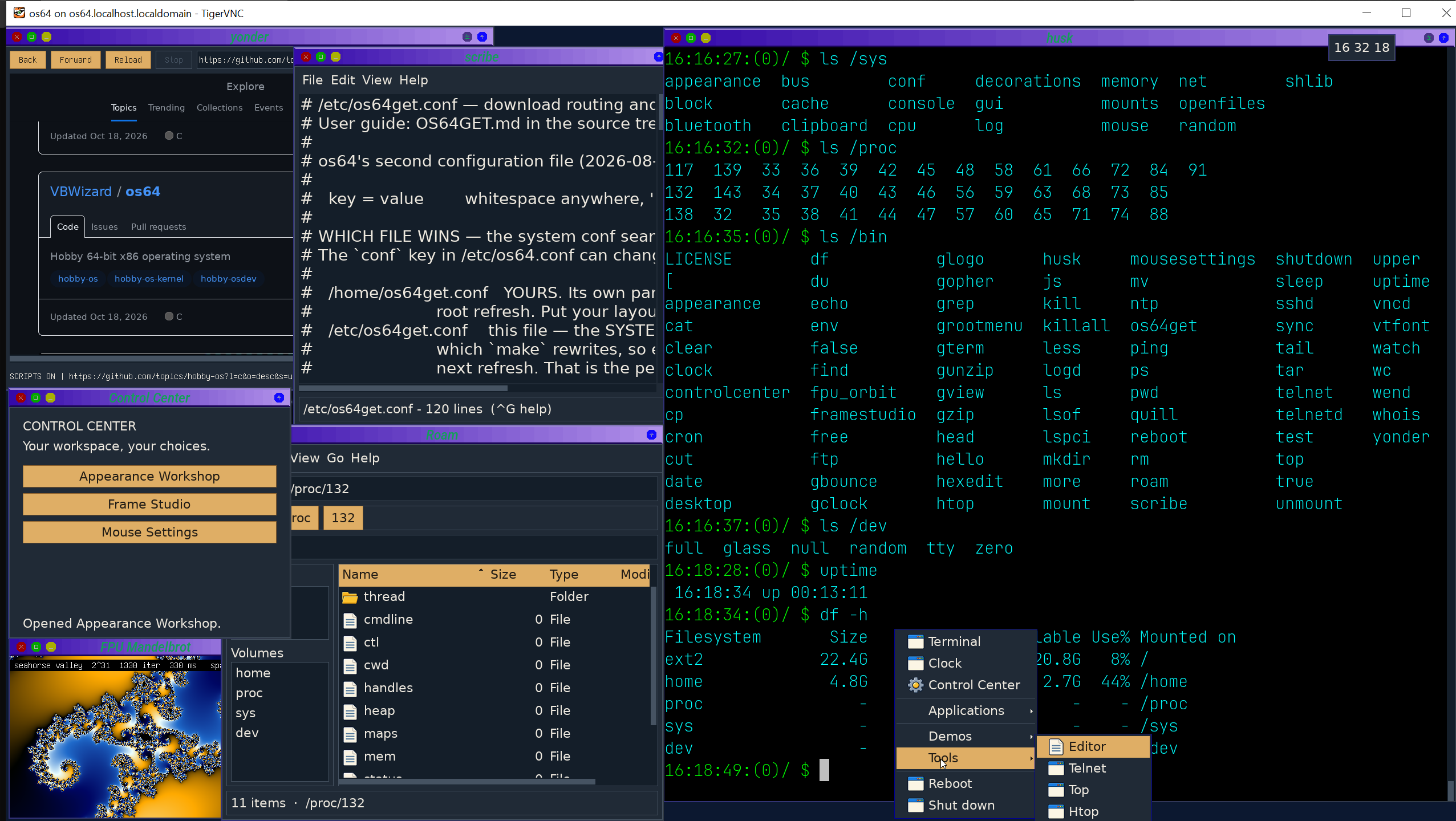Click the Back button in yonder
This screenshot has width=1456, height=821.
click(27, 60)
